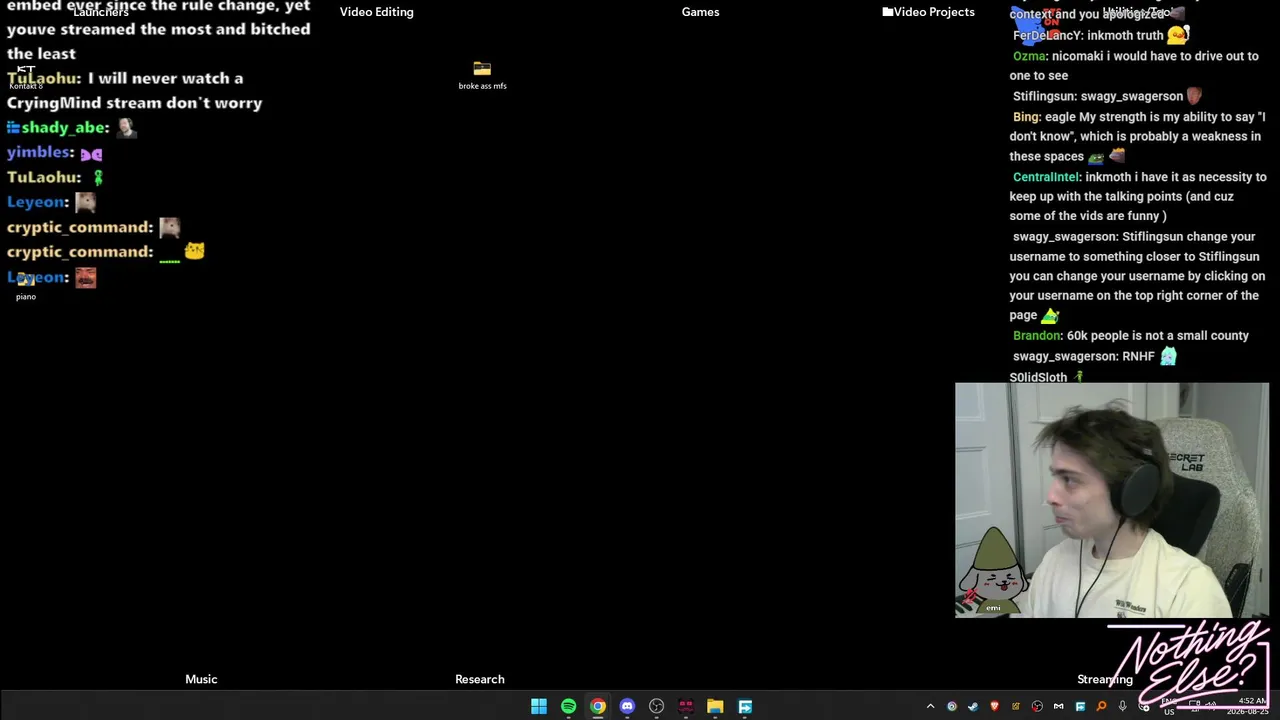This screenshot has height=720, width=1280.
Task: Select the Research desktop group label
Action: [x=480, y=679]
